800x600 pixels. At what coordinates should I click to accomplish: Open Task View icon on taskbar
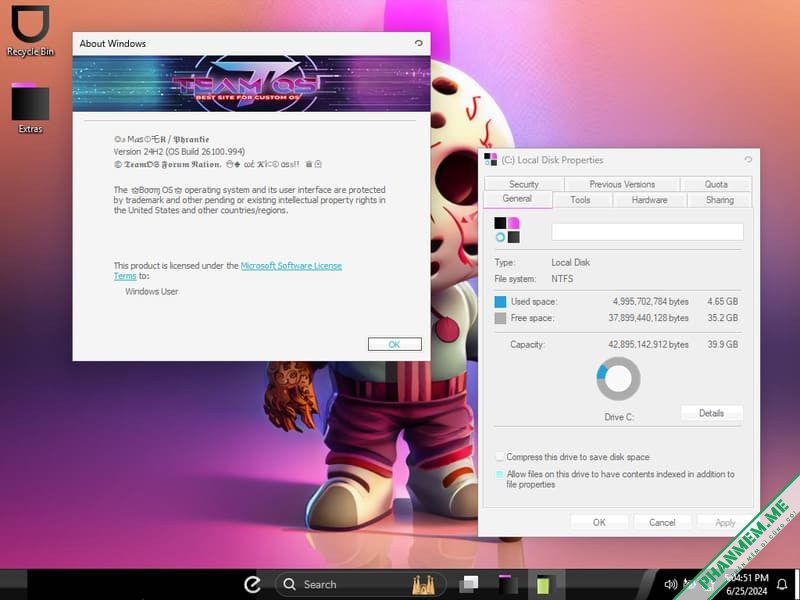tap(468, 584)
